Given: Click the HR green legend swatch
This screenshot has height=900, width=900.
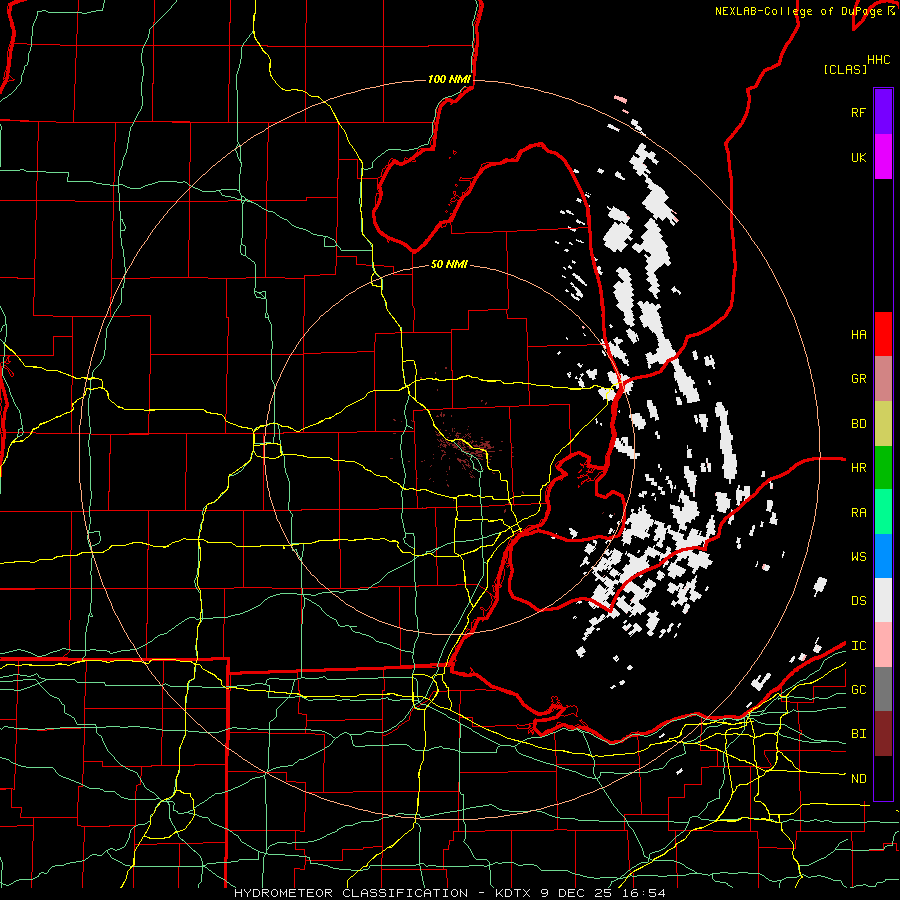Looking at the screenshot, I should point(883,467).
